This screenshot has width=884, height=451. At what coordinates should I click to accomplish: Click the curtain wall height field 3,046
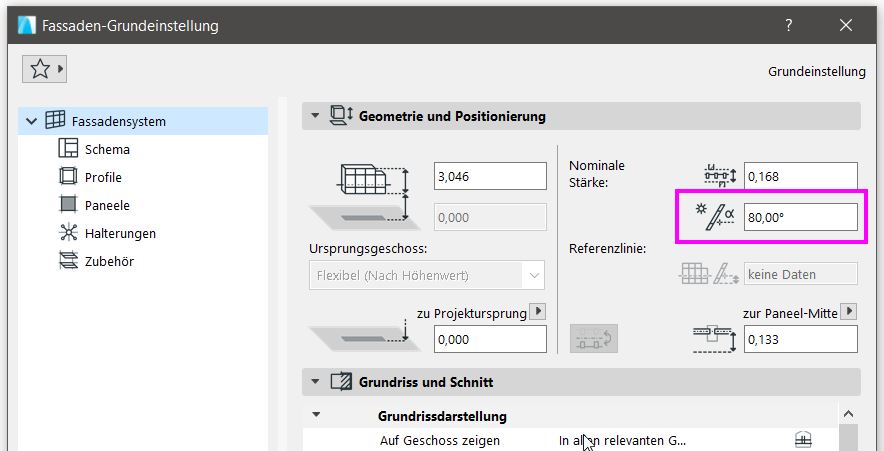490,176
